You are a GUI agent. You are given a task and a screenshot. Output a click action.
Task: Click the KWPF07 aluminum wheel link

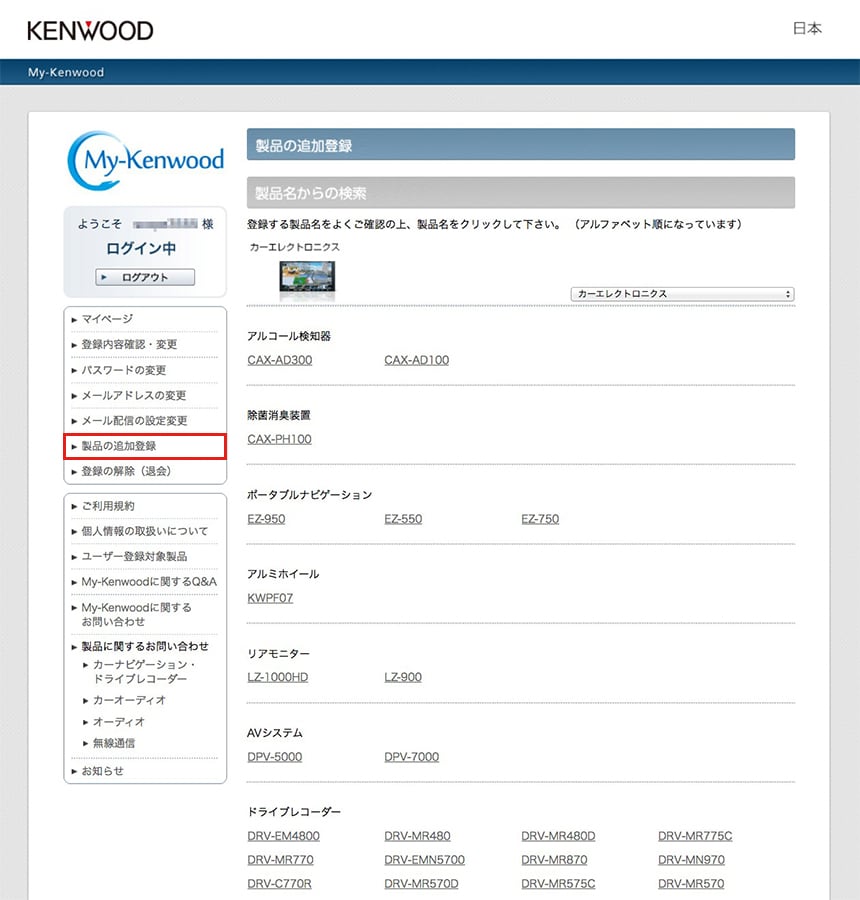[270, 598]
